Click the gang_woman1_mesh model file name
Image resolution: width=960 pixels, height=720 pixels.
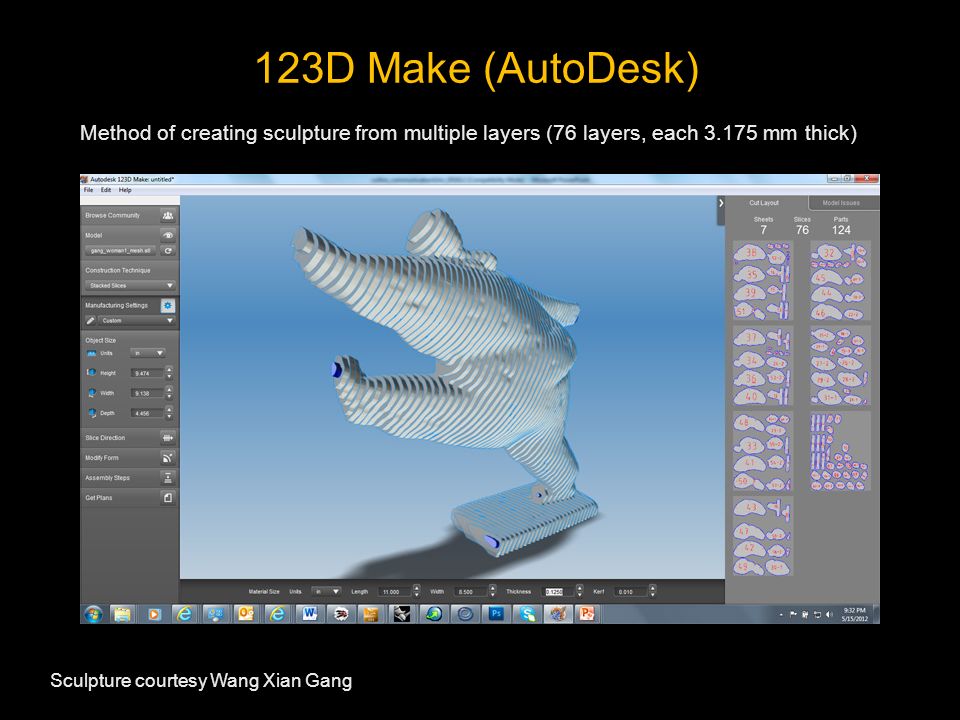(121, 251)
